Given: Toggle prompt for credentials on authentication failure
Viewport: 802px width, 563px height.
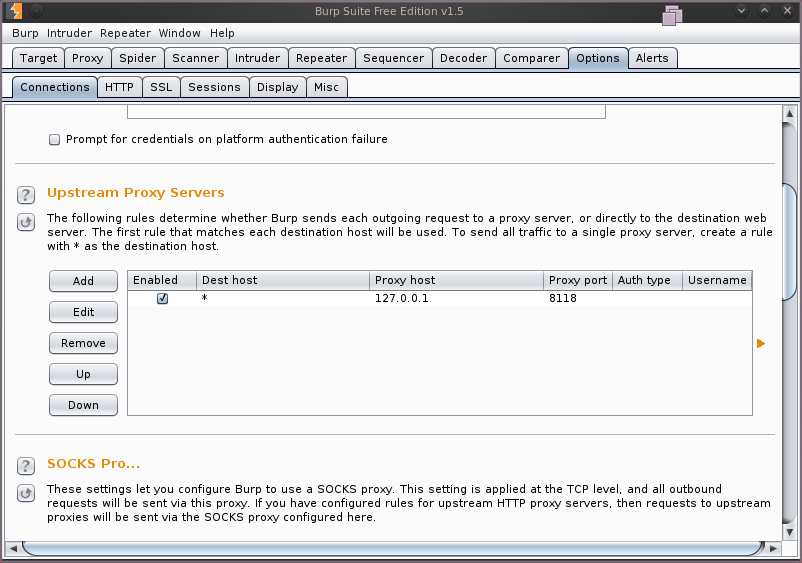Looking at the screenshot, I should tap(54, 140).
